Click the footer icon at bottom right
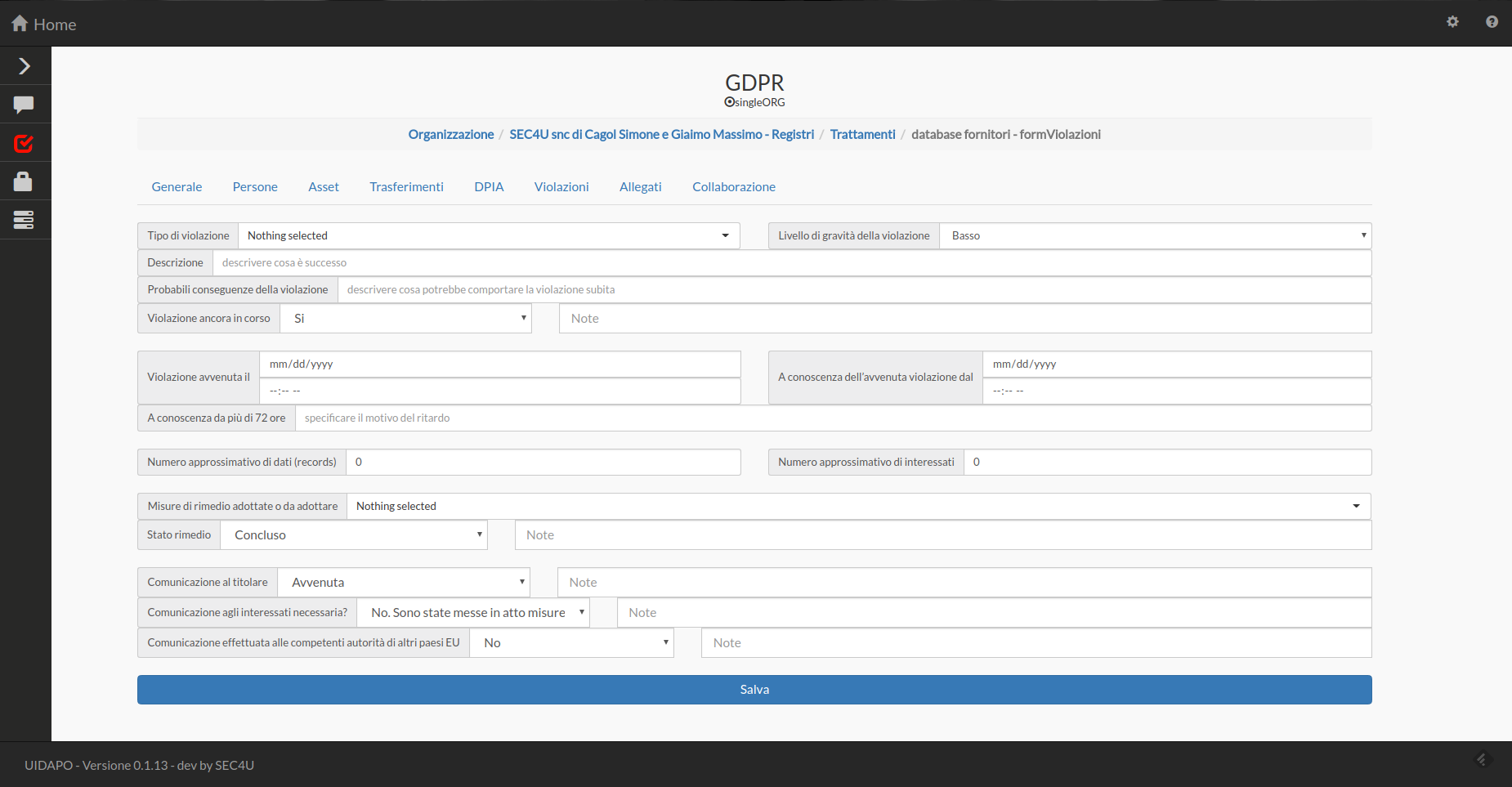Viewport: 1512px width, 787px height. click(1483, 759)
